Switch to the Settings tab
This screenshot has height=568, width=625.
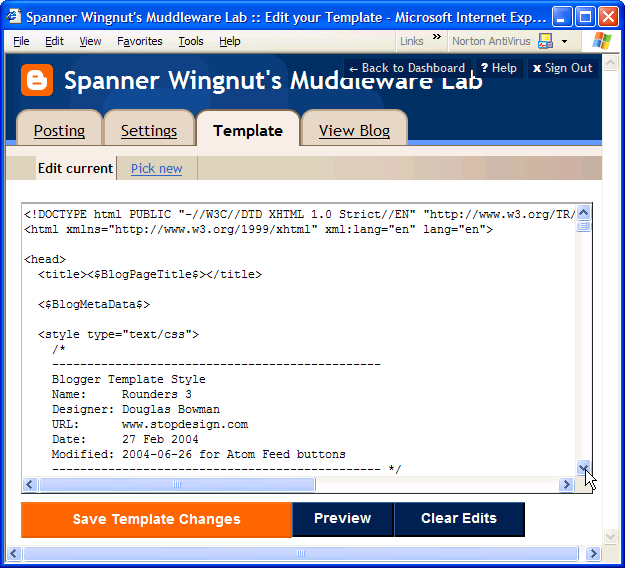149,131
